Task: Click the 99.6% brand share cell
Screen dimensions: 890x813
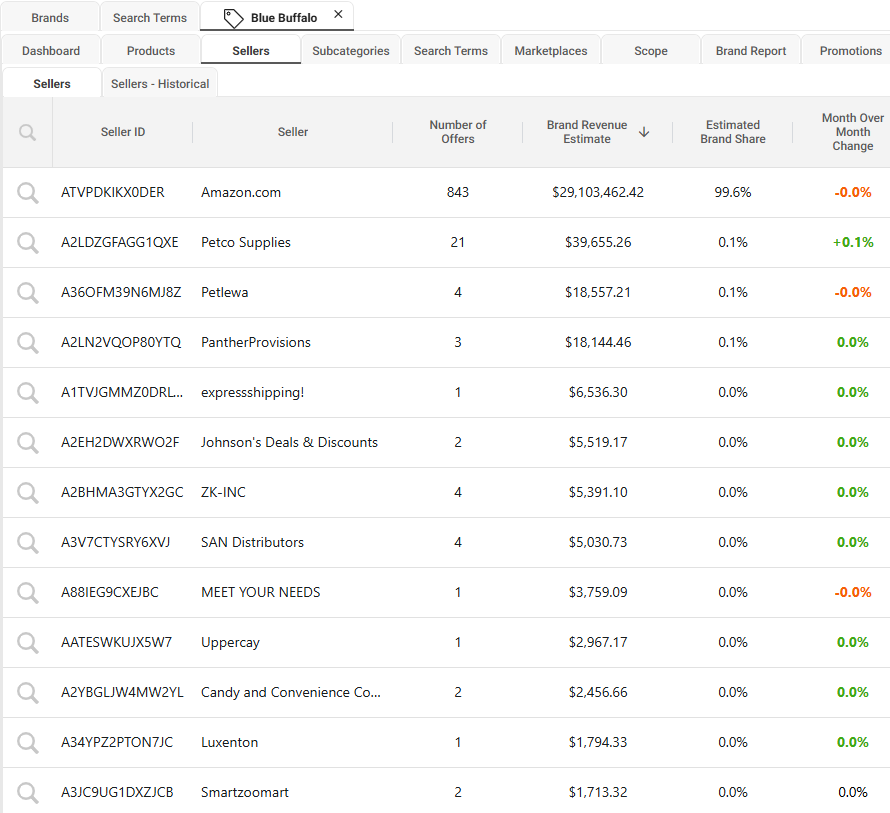Action: [733, 192]
